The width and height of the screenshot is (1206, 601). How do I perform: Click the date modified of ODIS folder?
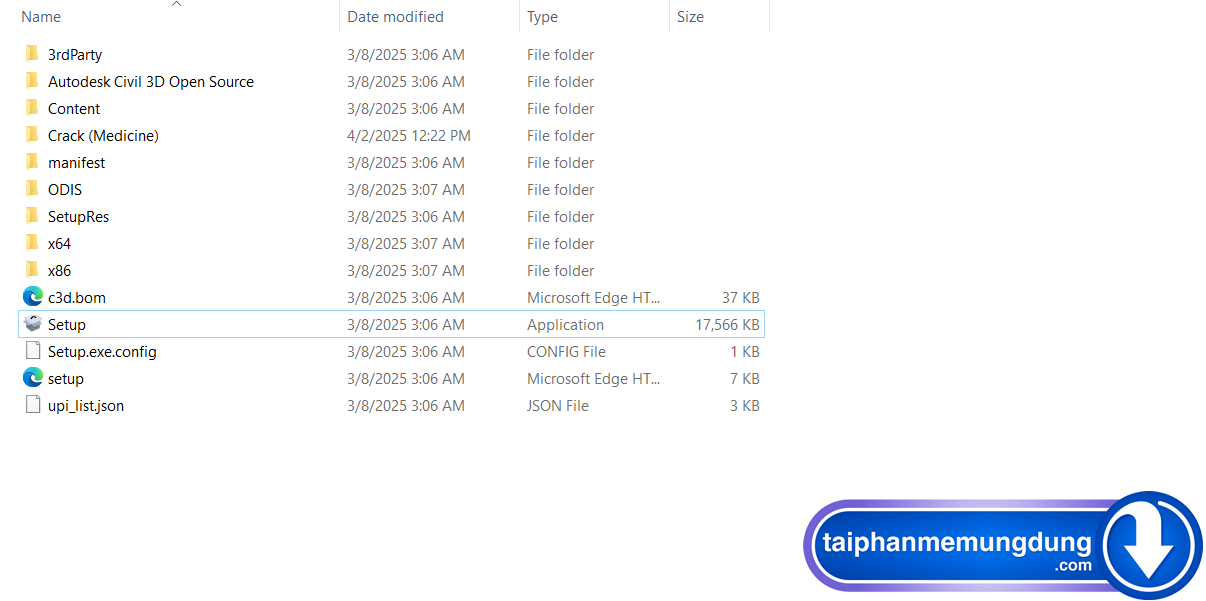tap(406, 190)
